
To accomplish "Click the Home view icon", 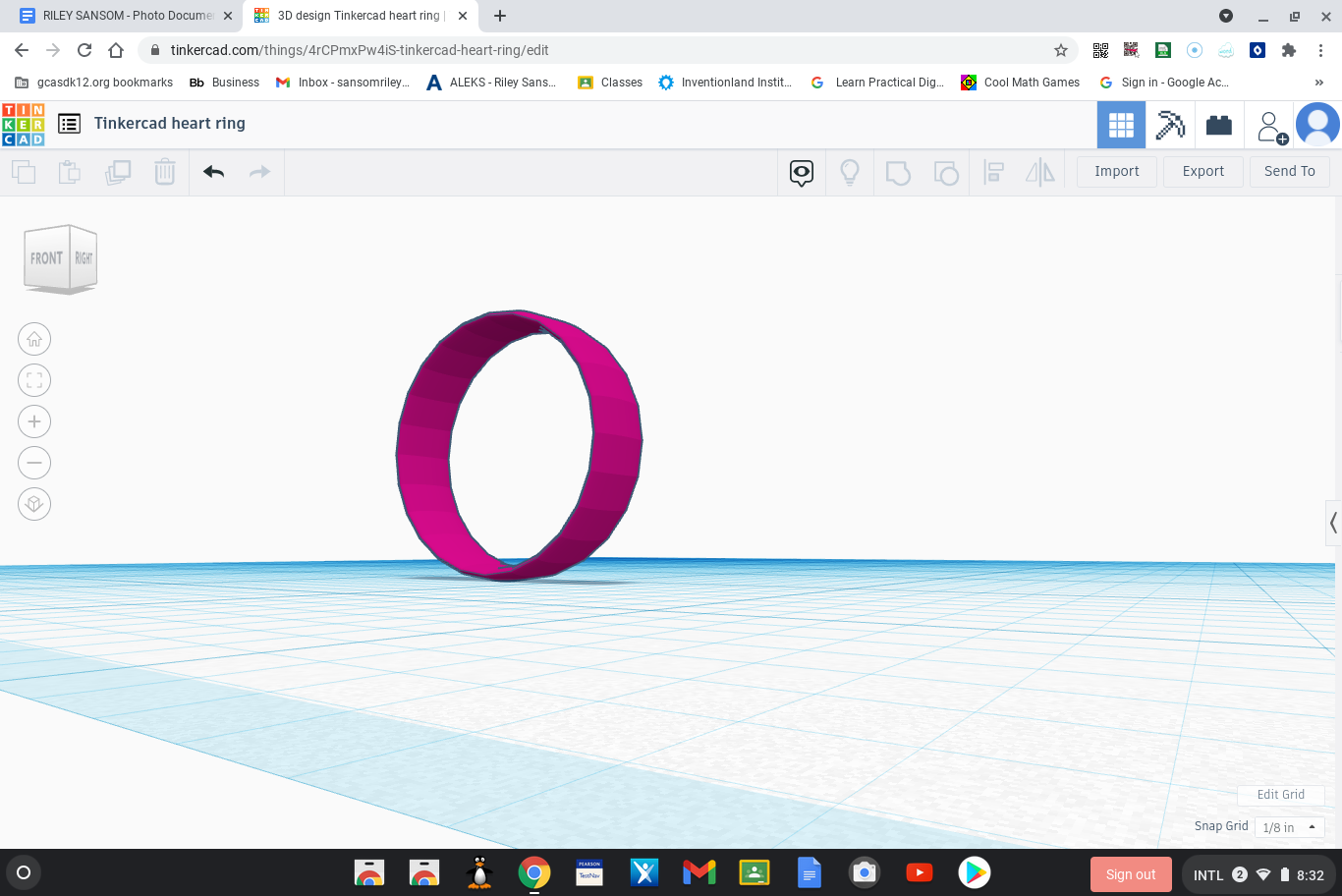I will point(34,338).
